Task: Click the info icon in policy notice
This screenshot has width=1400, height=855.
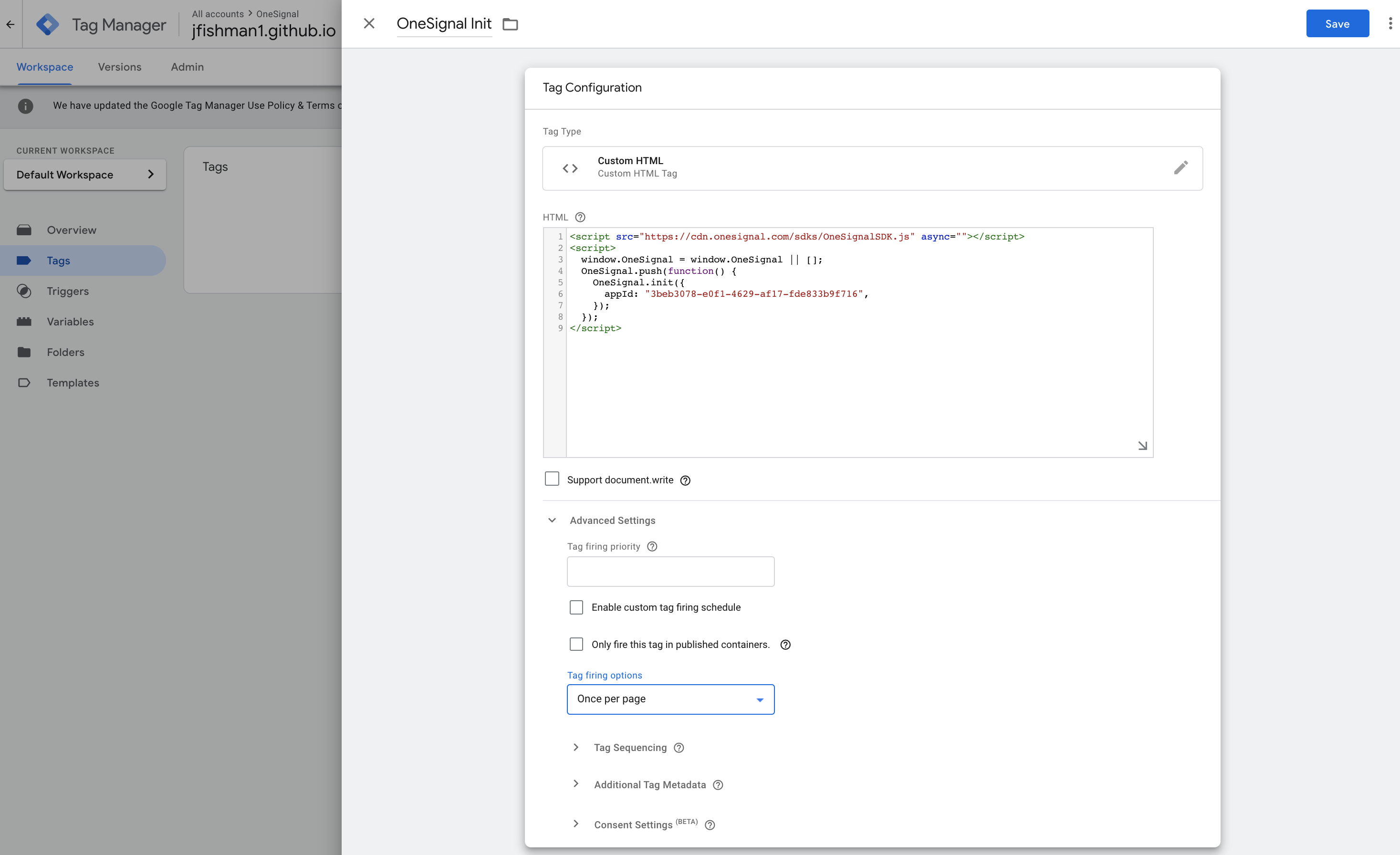Action: [26, 105]
